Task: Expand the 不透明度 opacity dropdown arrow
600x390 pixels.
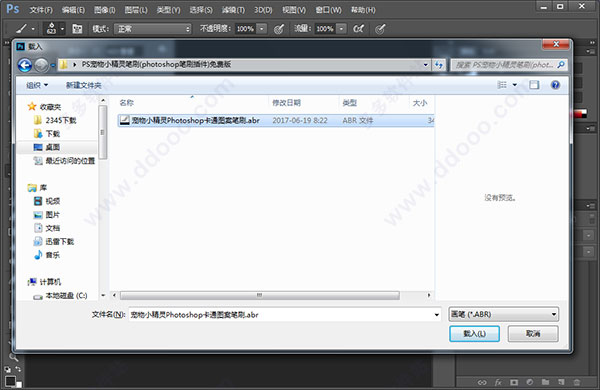Action: click(262, 29)
